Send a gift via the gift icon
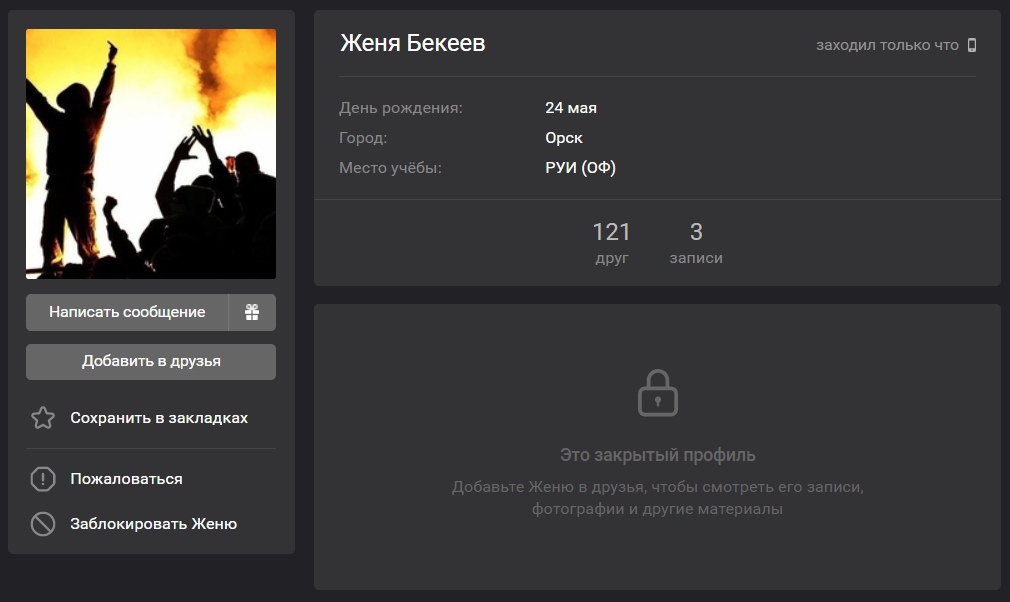1010x602 pixels. pos(252,312)
